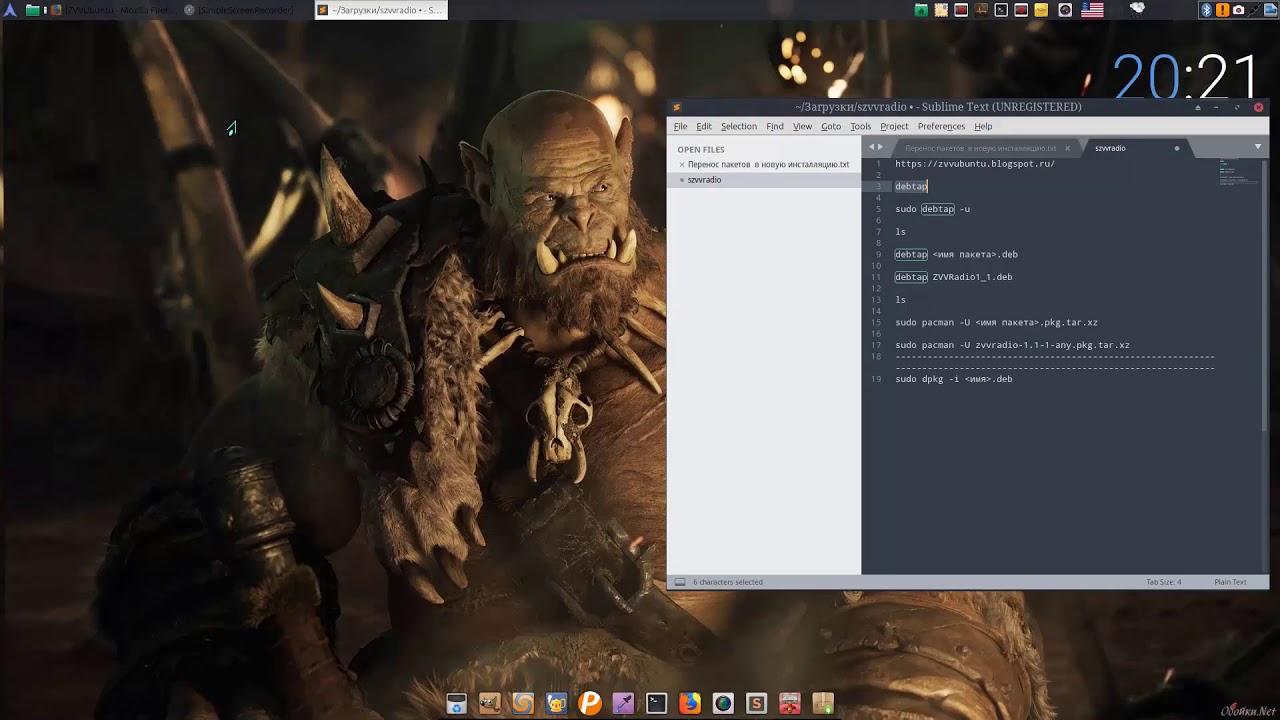This screenshot has width=1280, height=720.
Task: Launch Firefox from the dock
Action: (x=690, y=703)
